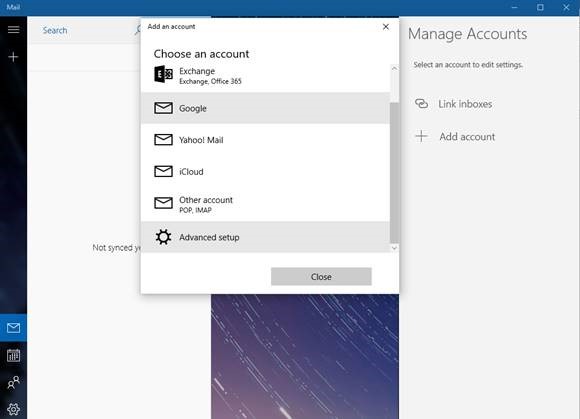Image resolution: width=580 pixels, height=419 pixels.
Task: Select the Yahoo! Mail account option
Action: pyautogui.click(x=265, y=140)
